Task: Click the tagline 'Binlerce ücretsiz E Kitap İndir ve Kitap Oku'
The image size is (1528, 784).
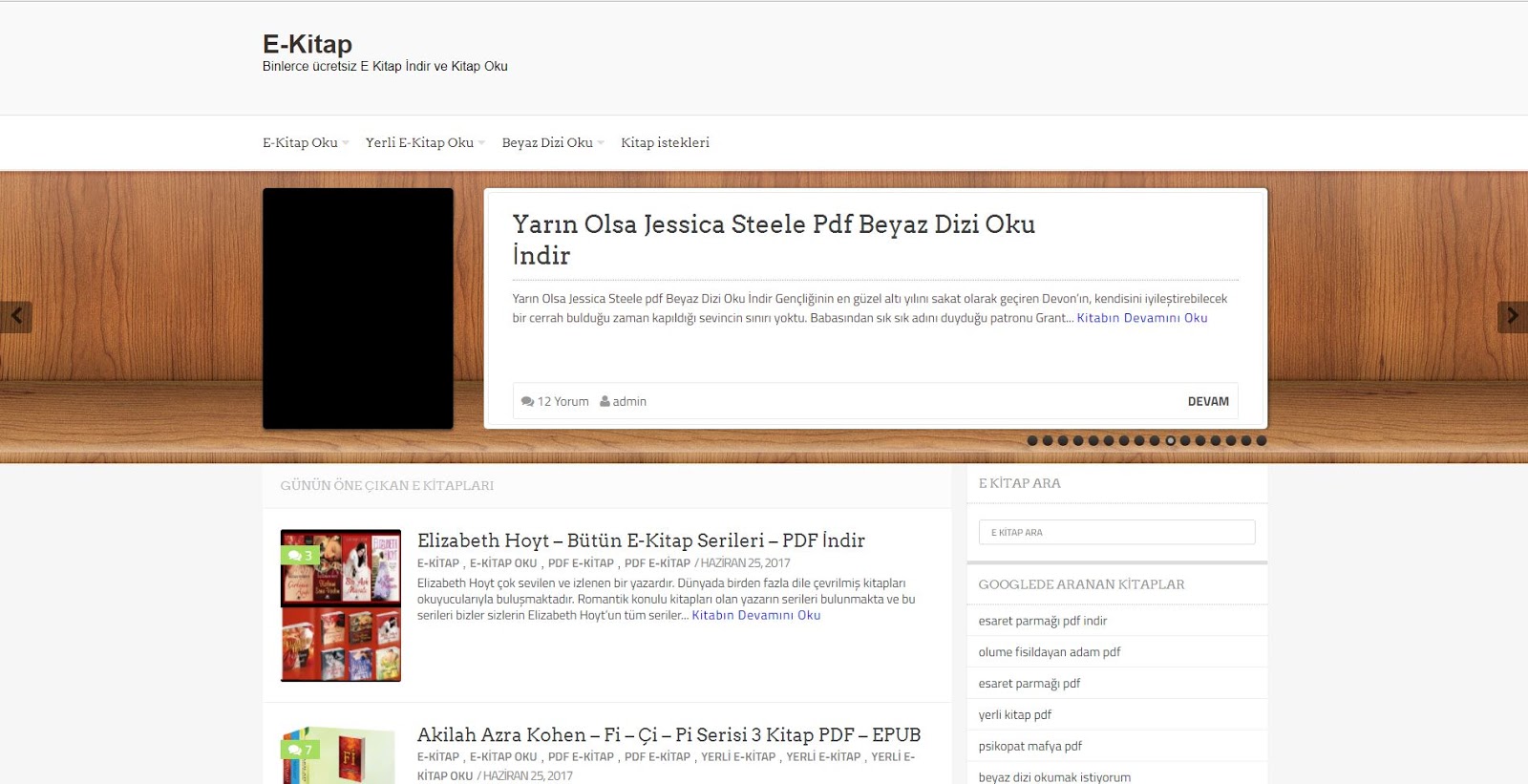Action: tap(385, 67)
